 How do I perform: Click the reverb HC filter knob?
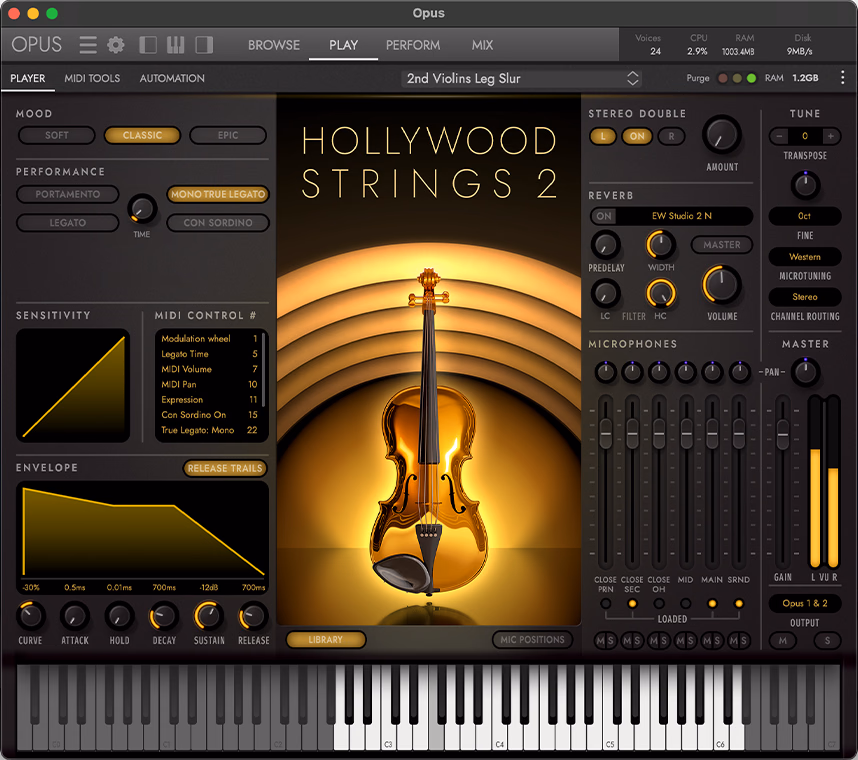point(660,293)
